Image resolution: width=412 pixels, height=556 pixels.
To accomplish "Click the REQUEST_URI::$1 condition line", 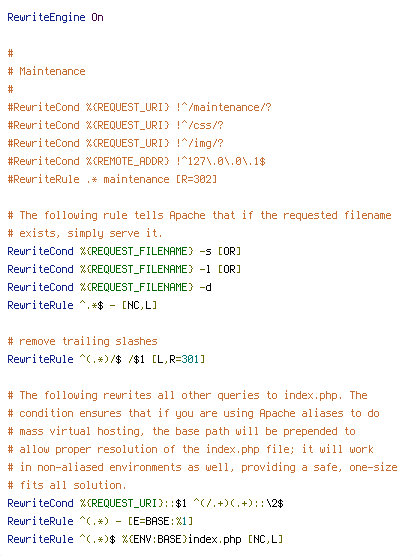I will 145,503.
